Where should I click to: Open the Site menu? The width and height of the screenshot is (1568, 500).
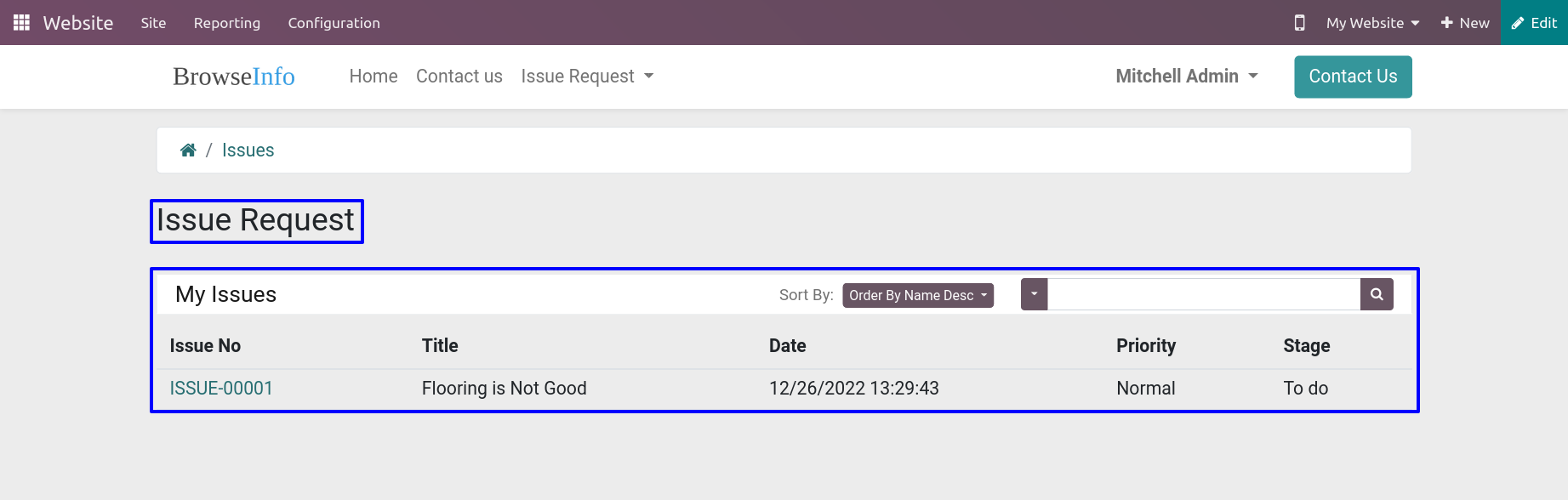point(153,23)
